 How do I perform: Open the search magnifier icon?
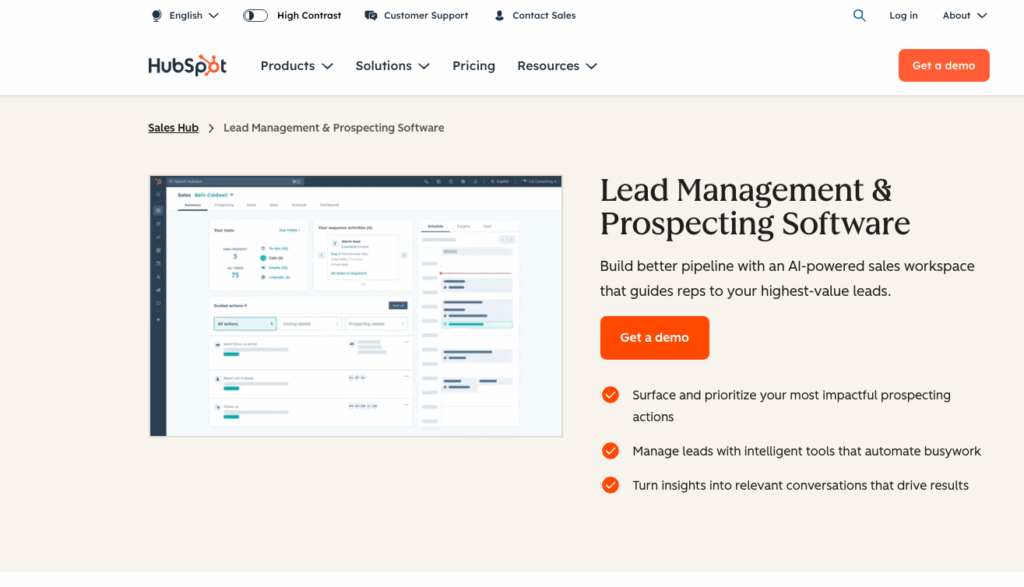859,16
